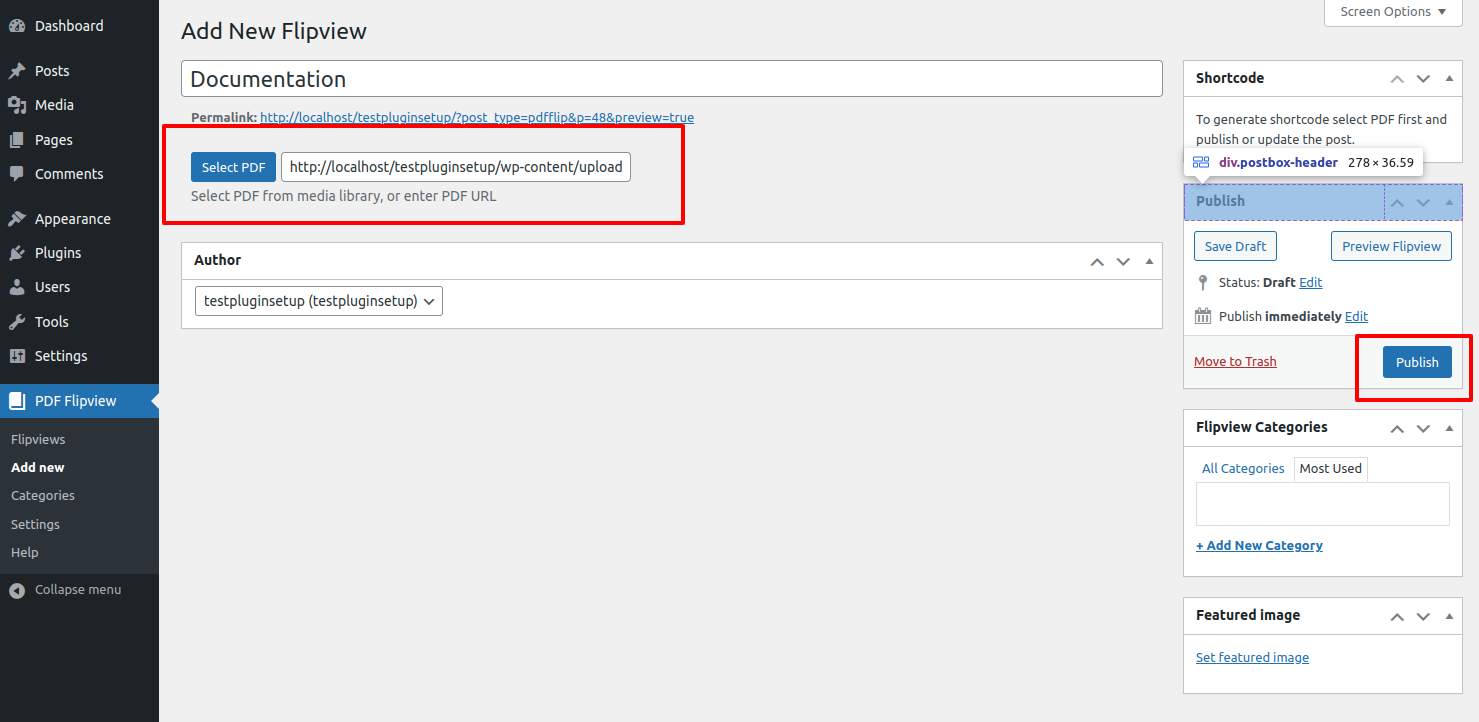Click the Plugins plug icon
The height and width of the screenshot is (722, 1479).
tap(17, 253)
